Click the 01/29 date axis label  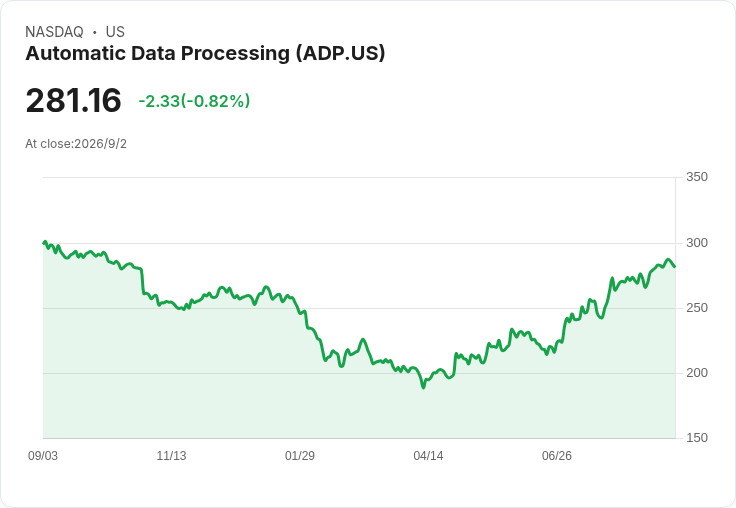click(299, 456)
